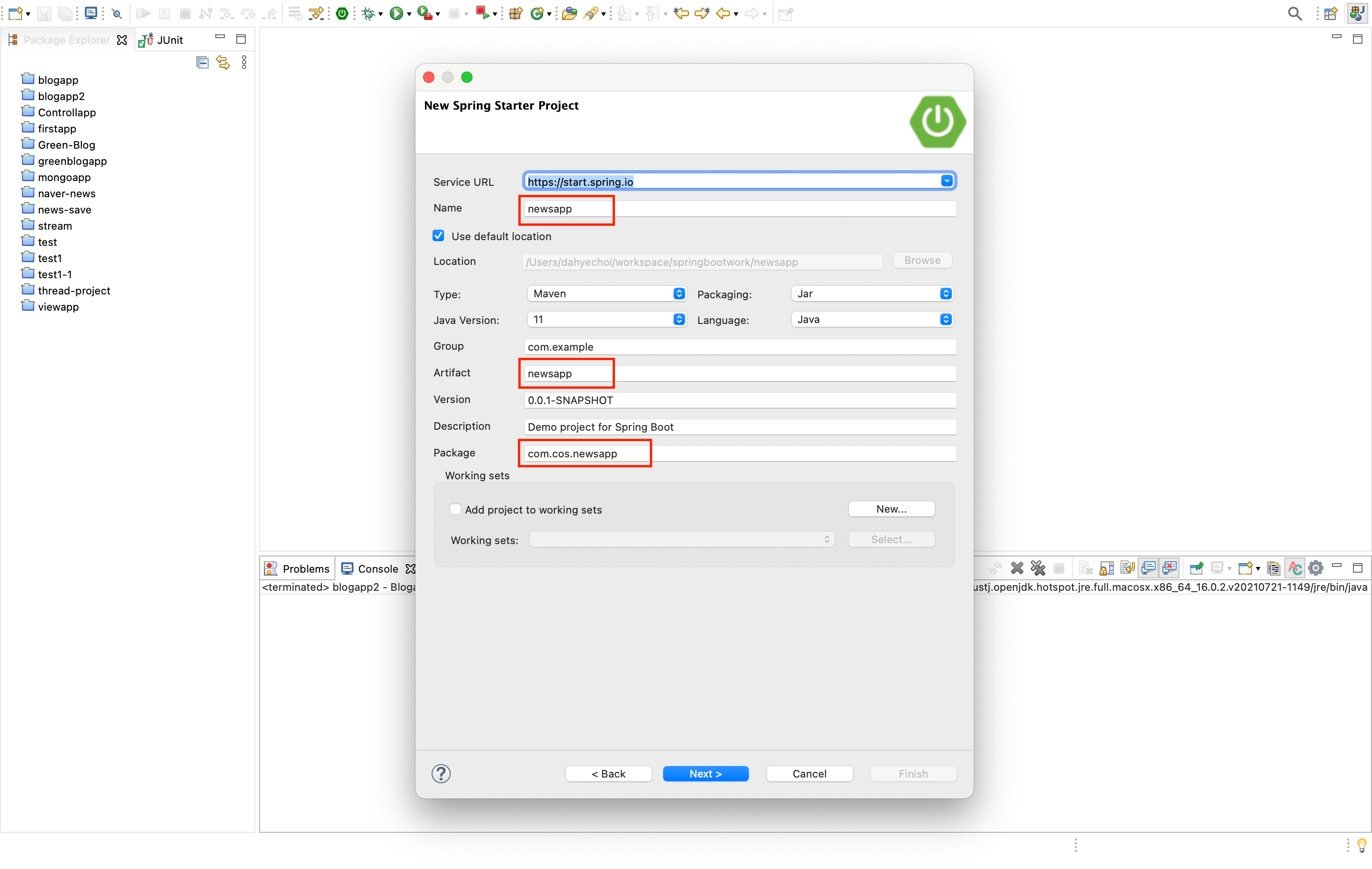This screenshot has height=869, width=1372.
Task: Open the Spring Boot Dashboard power icon
Action: pos(342,13)
